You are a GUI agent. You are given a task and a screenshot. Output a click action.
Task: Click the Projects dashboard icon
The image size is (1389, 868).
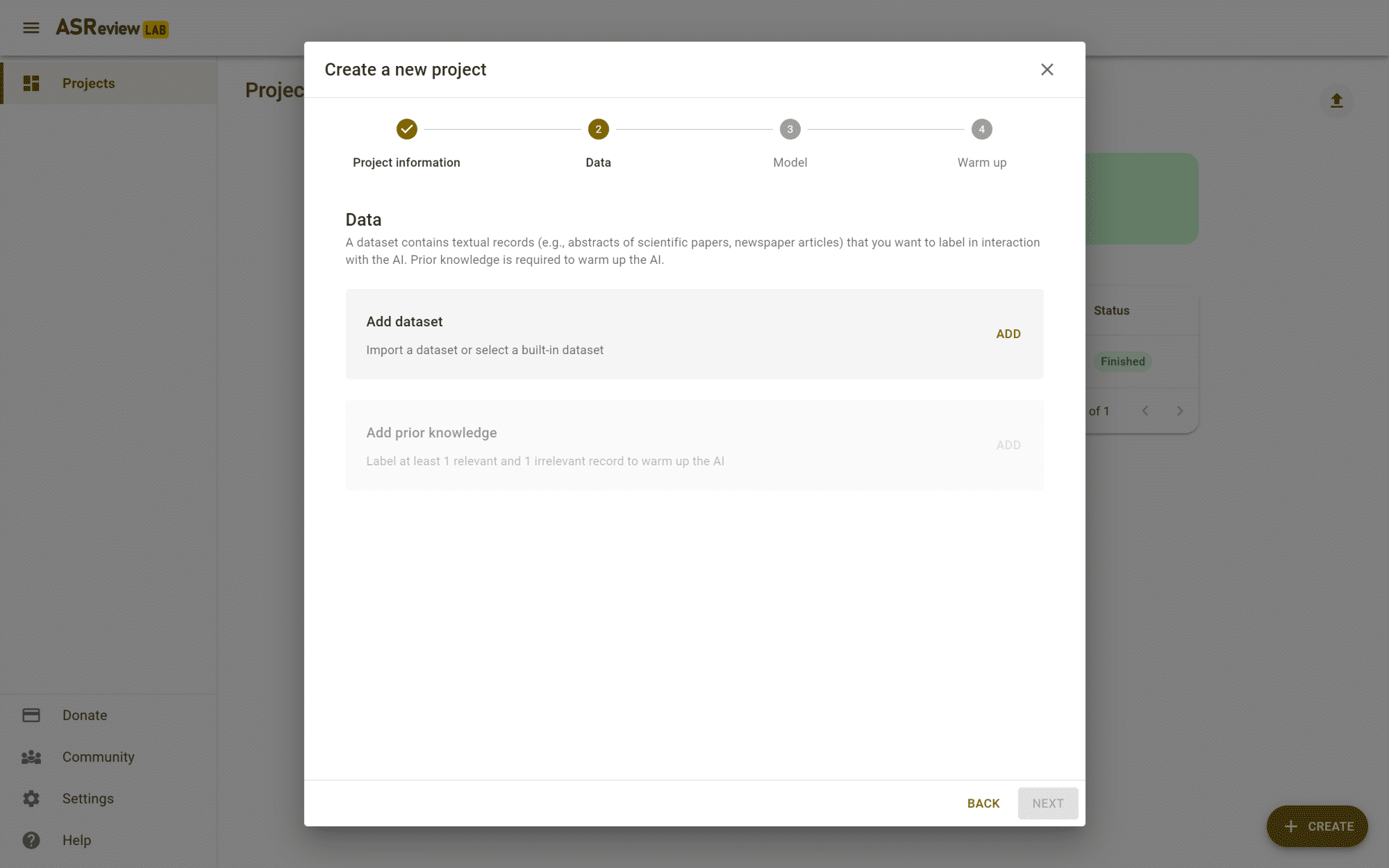click(x=31, y=83)
